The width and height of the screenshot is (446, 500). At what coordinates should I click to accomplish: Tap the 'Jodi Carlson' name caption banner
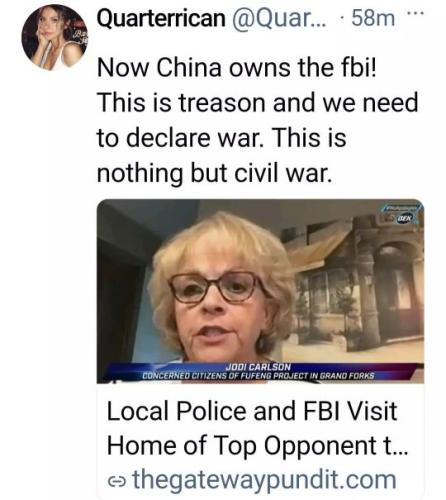pos(258,367)
